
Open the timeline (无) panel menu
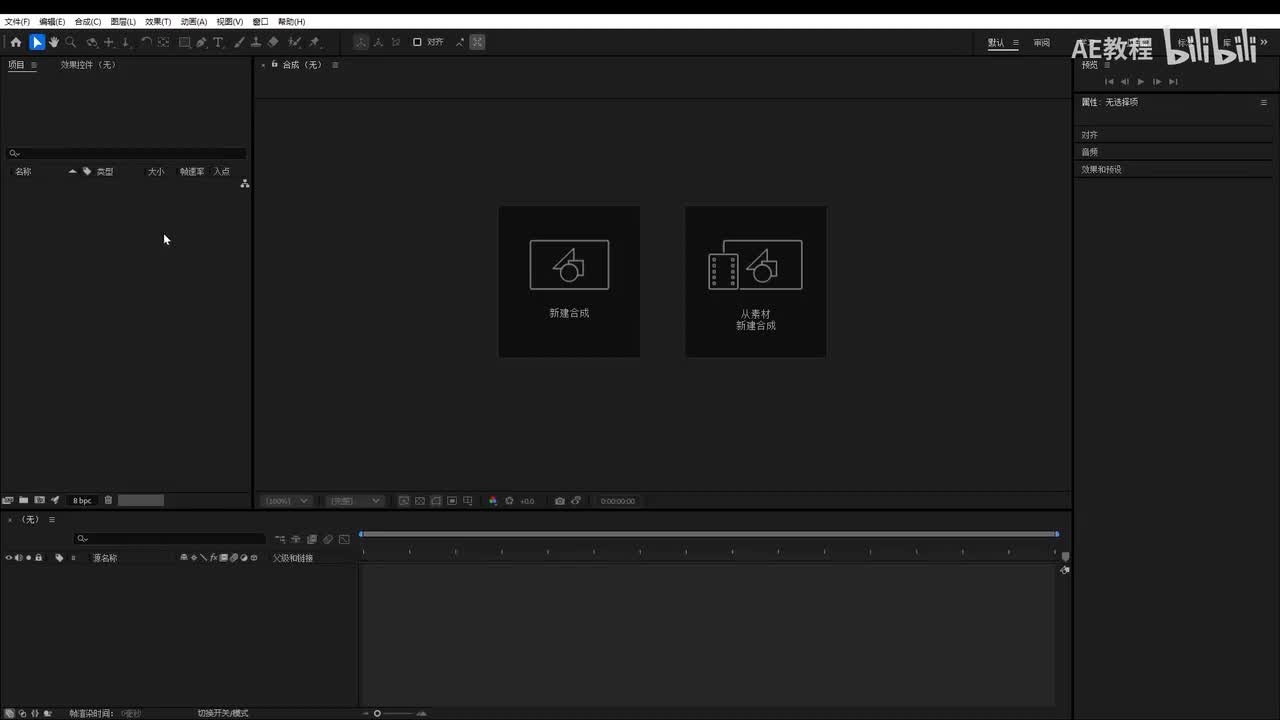coord(52,520)
